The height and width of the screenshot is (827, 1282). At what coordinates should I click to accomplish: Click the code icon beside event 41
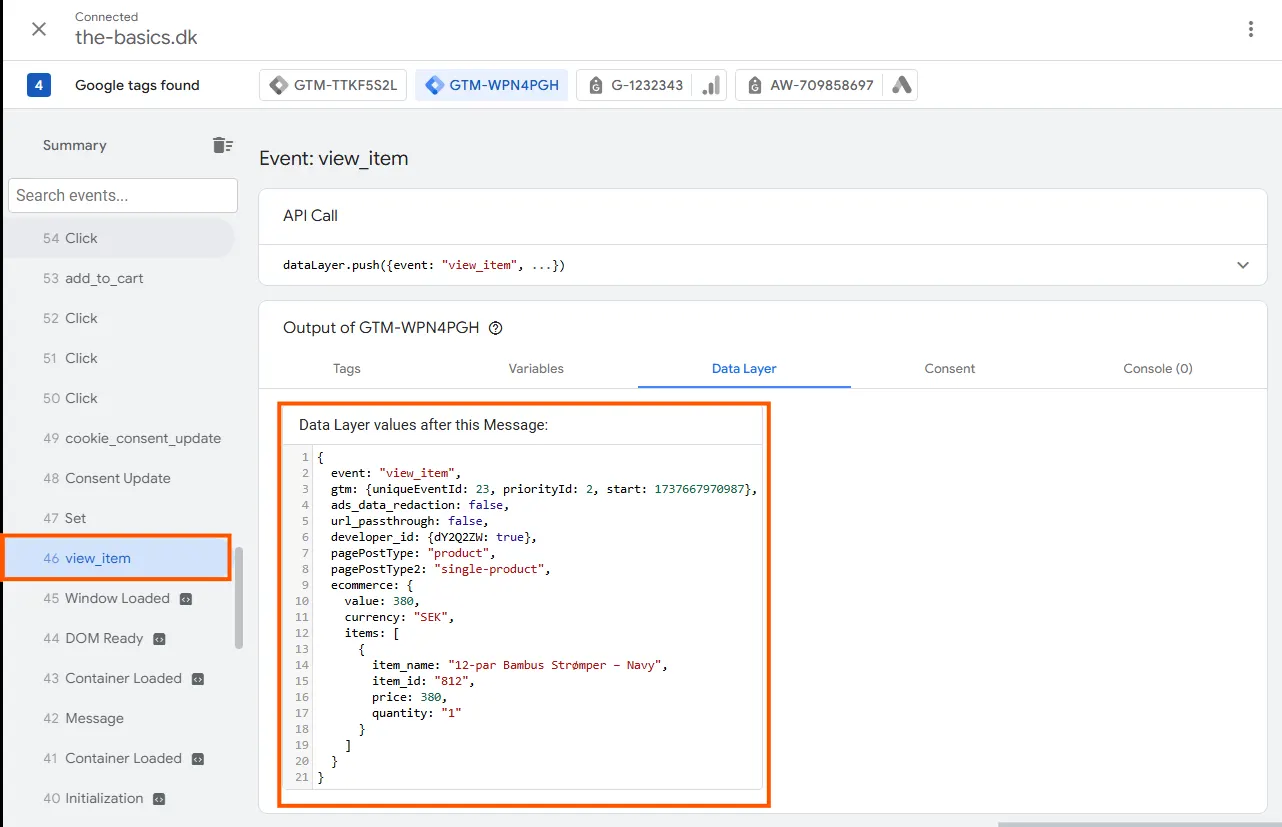(x=198, y=759)
